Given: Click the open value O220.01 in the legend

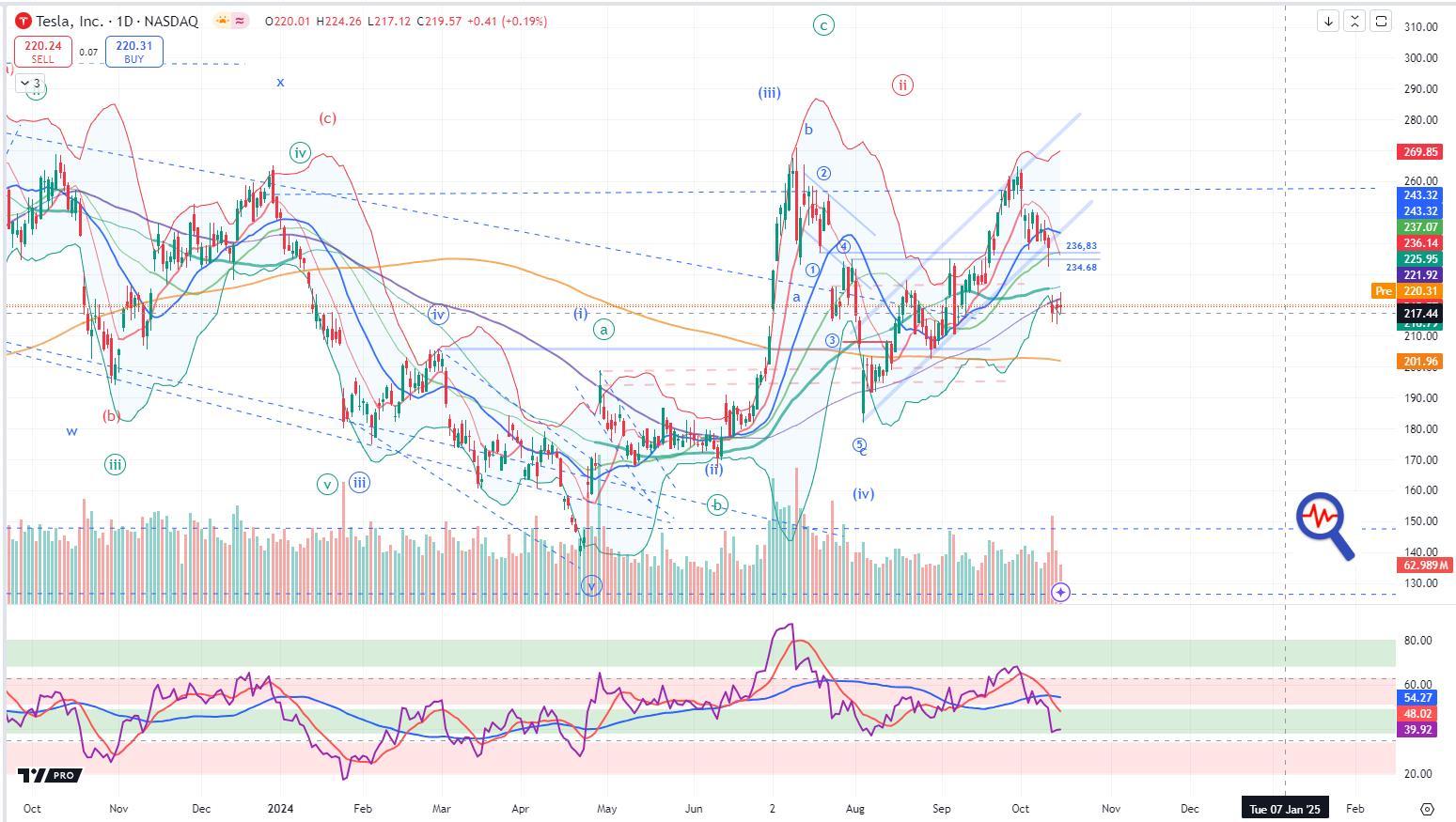Looking at the screenshot, I should 289,21.
